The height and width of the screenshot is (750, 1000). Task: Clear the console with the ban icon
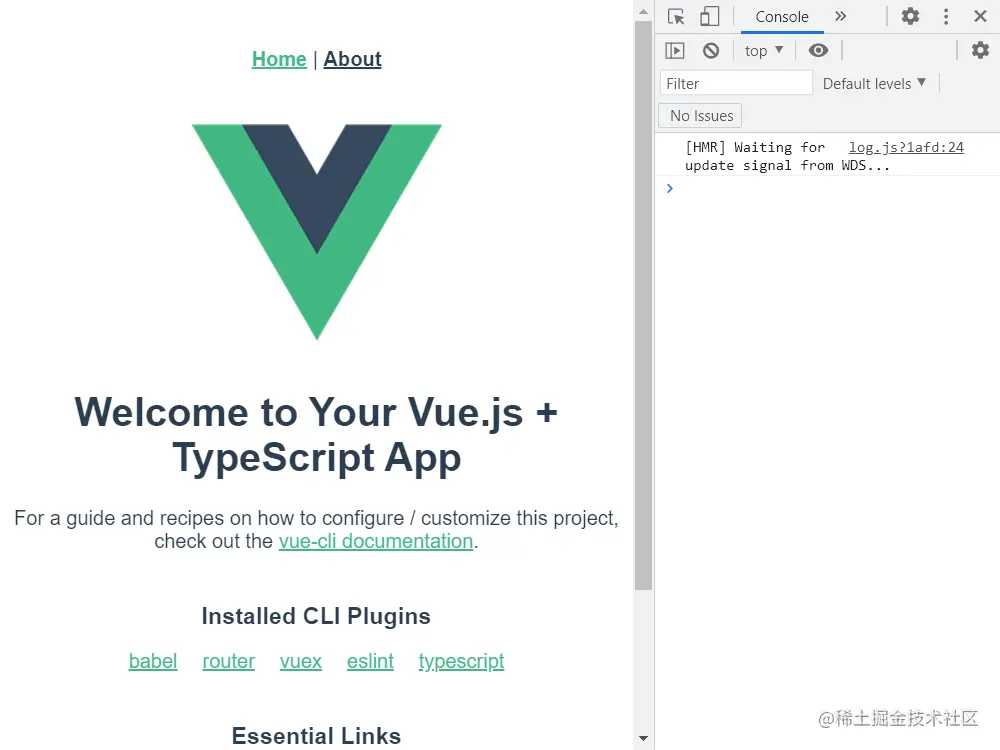point(710,50)
